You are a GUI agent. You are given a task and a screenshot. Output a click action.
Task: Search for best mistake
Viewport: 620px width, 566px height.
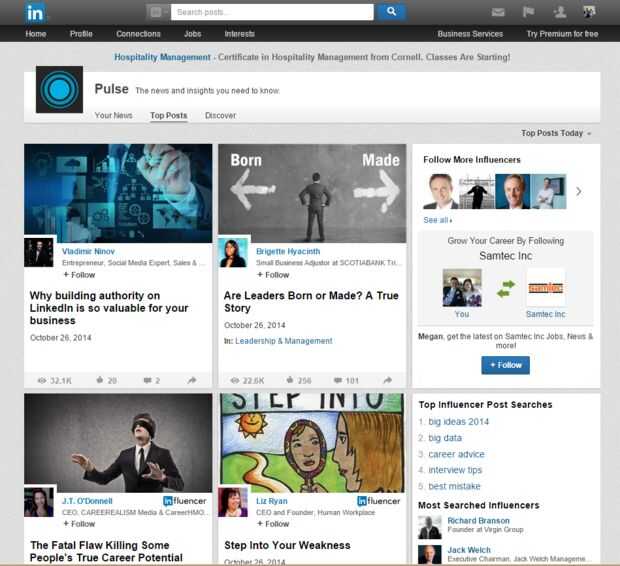(454, 486)
